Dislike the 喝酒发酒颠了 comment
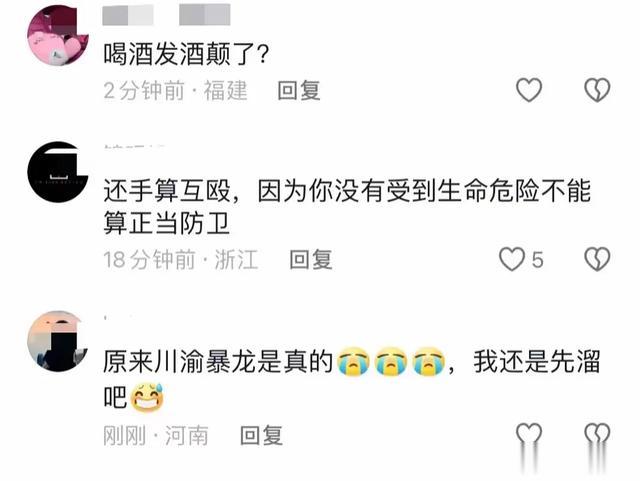The width and height of the screenshot is (640, 481). pyautogui.click(x=597, y=90)
